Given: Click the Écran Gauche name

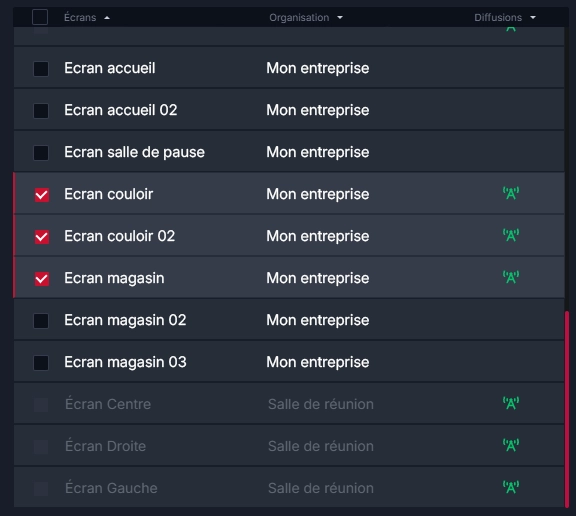Looking at the screenshot, I should click(x=111, y=488).
